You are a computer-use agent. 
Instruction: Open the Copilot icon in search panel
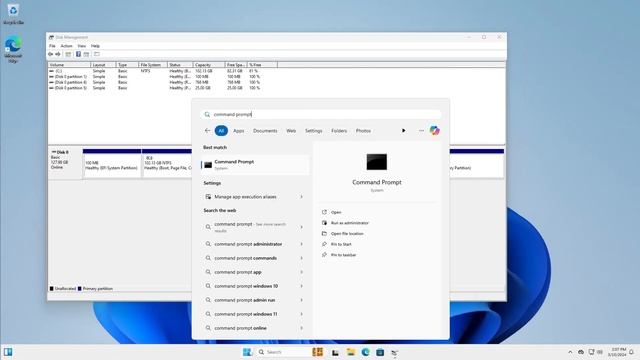[x=434, y=131]
